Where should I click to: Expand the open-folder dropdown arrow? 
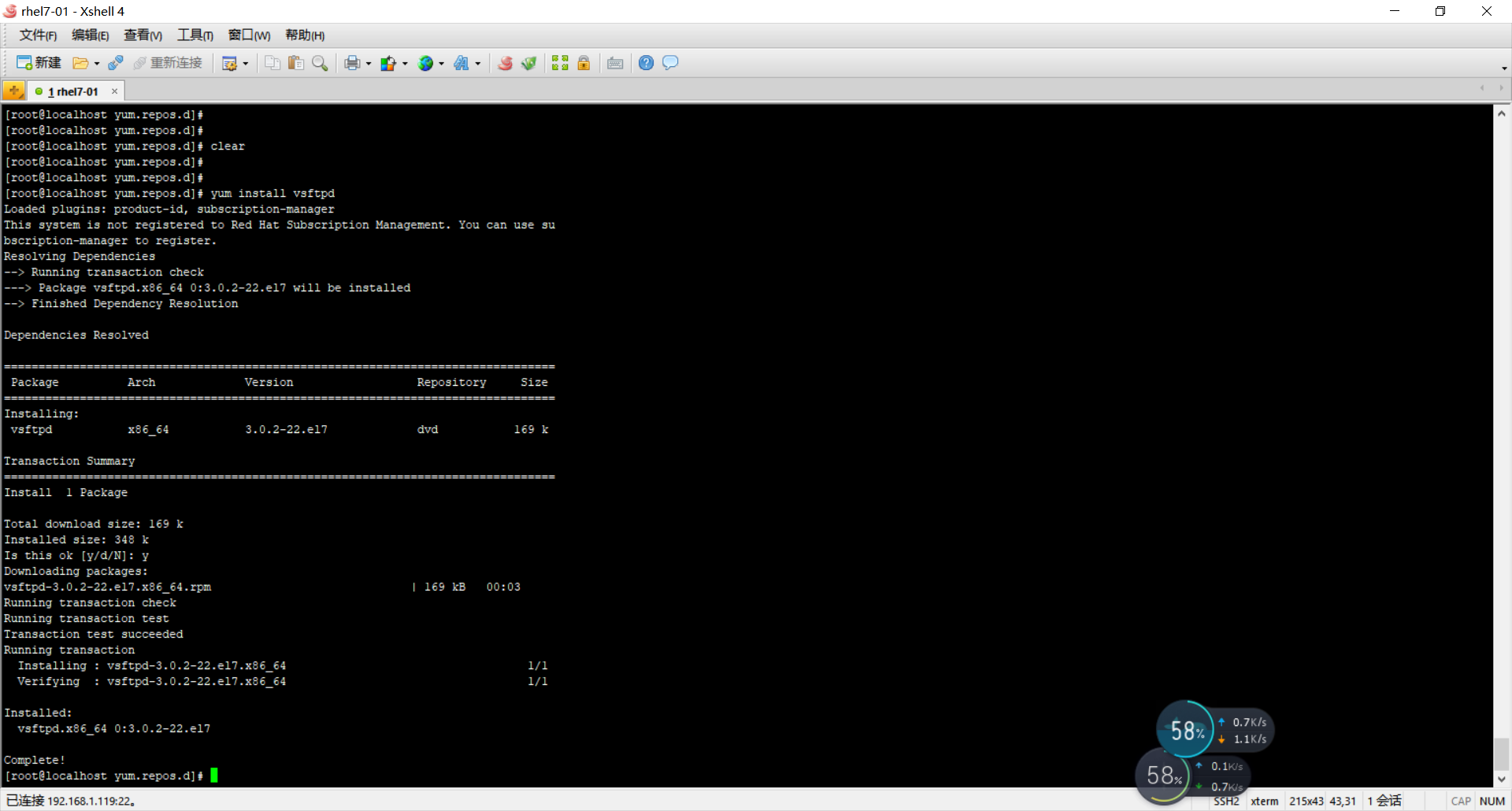click(97, 64)
